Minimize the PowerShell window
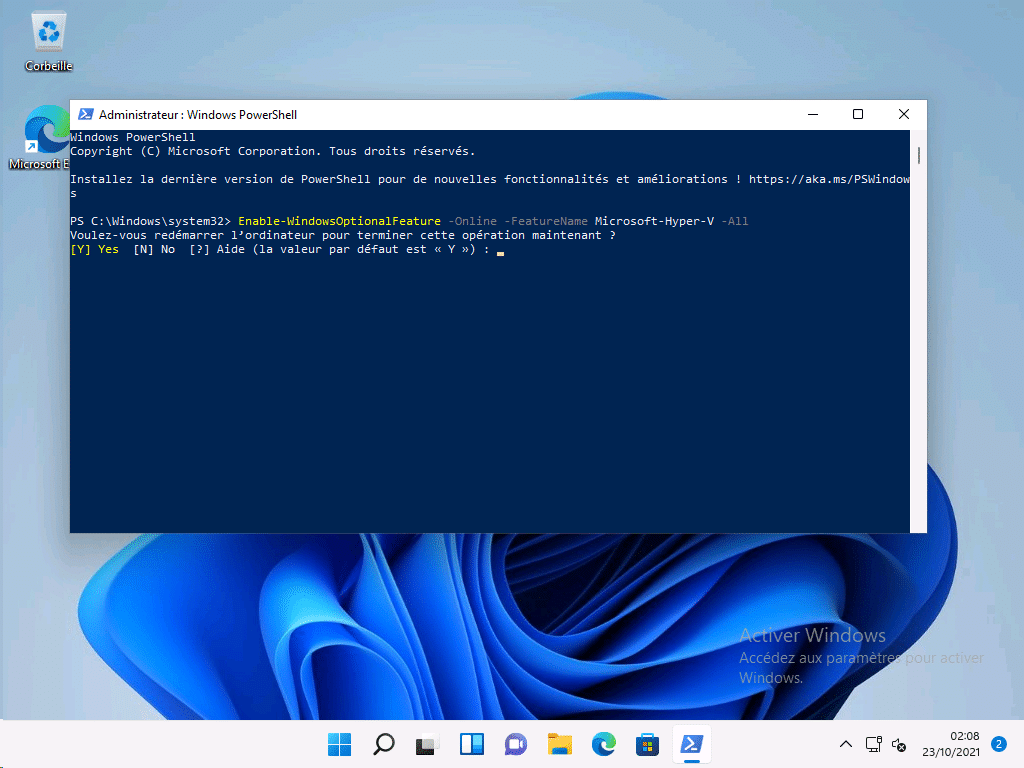Viewport: 1024px width, 768px height. click(813, 114)
